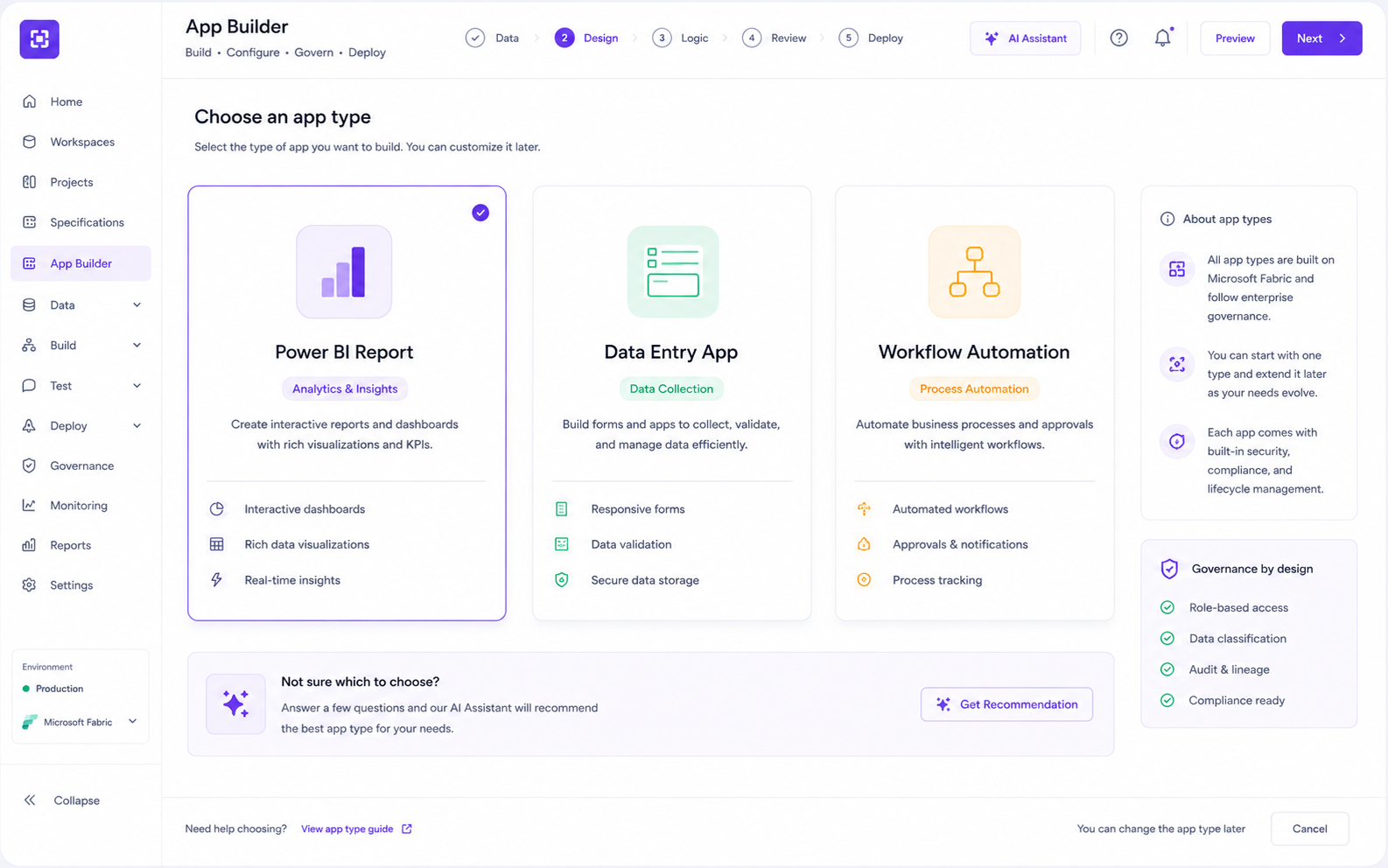Screen dimensions: 1388x868
Task: Click the Workflow Automation diagram icon
Action: coord(974,271)
